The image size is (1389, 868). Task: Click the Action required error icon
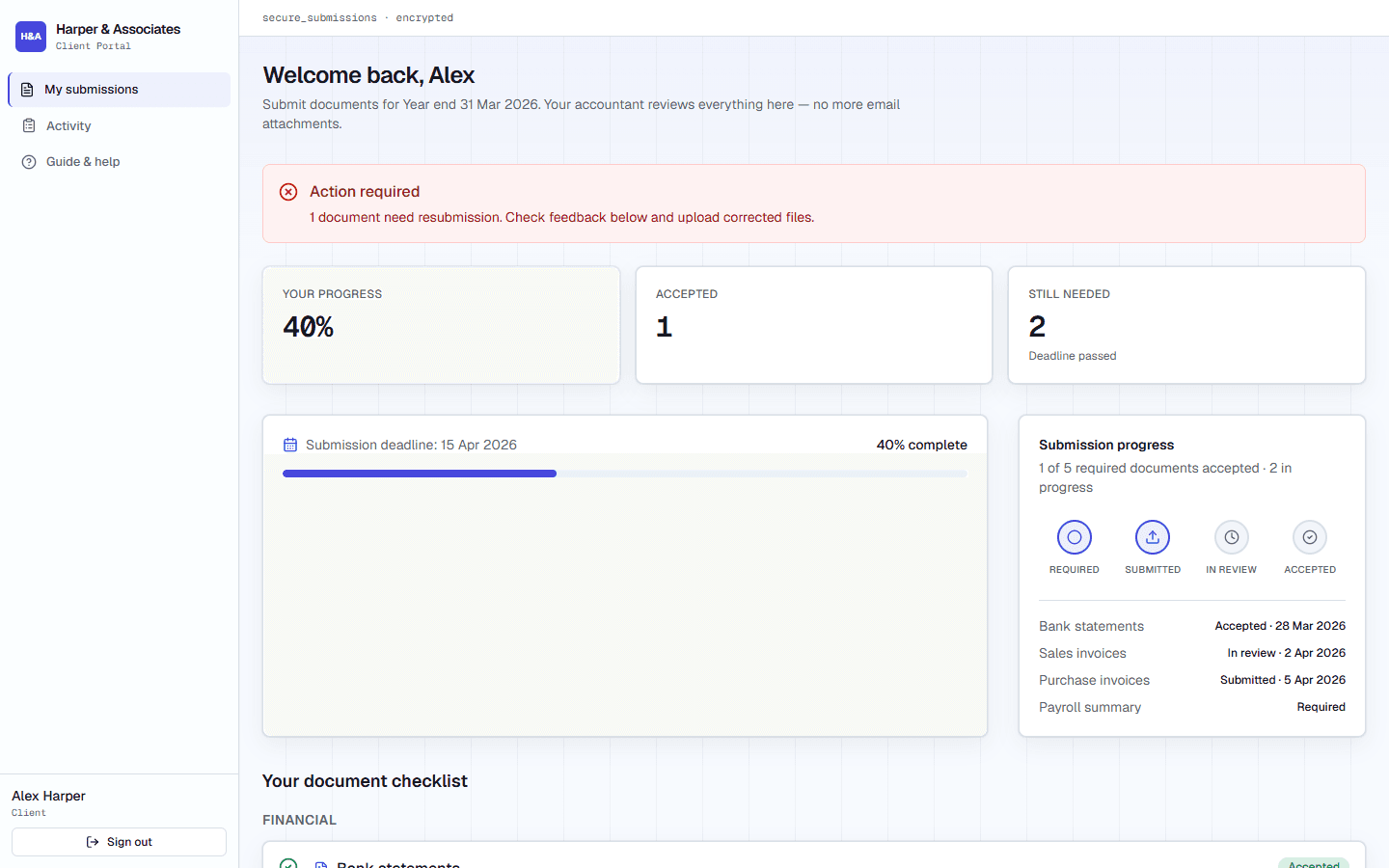coord(288,192)
